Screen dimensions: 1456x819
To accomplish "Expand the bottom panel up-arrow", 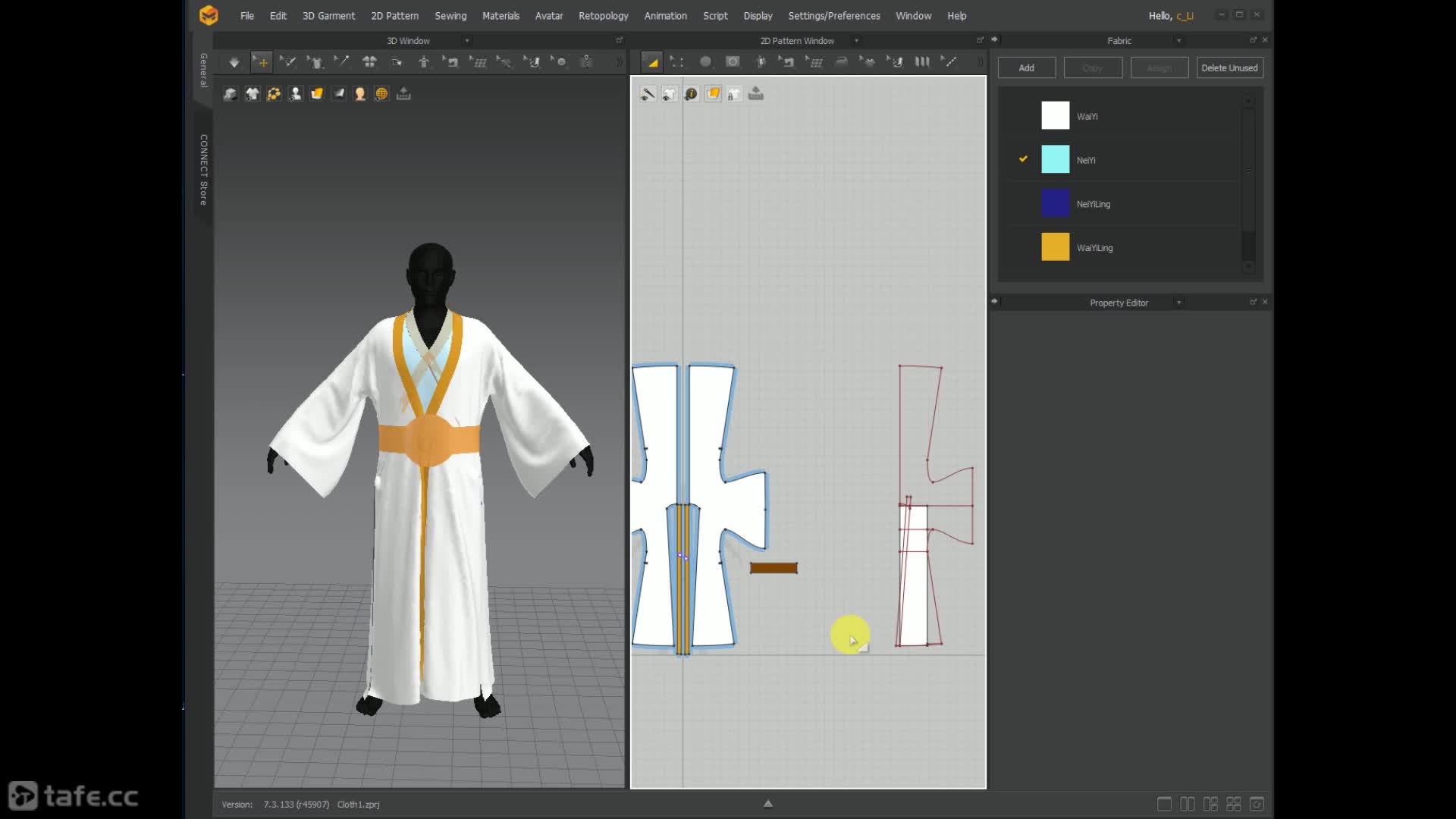I will point(767,804).
